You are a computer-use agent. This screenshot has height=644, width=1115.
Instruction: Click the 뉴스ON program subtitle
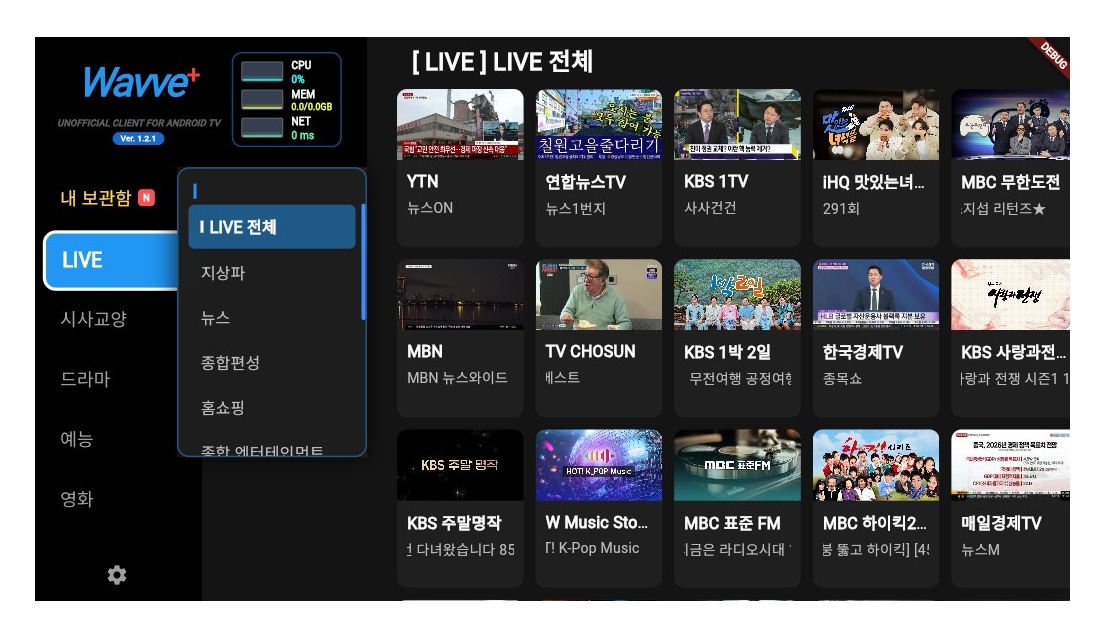(430, 208)
